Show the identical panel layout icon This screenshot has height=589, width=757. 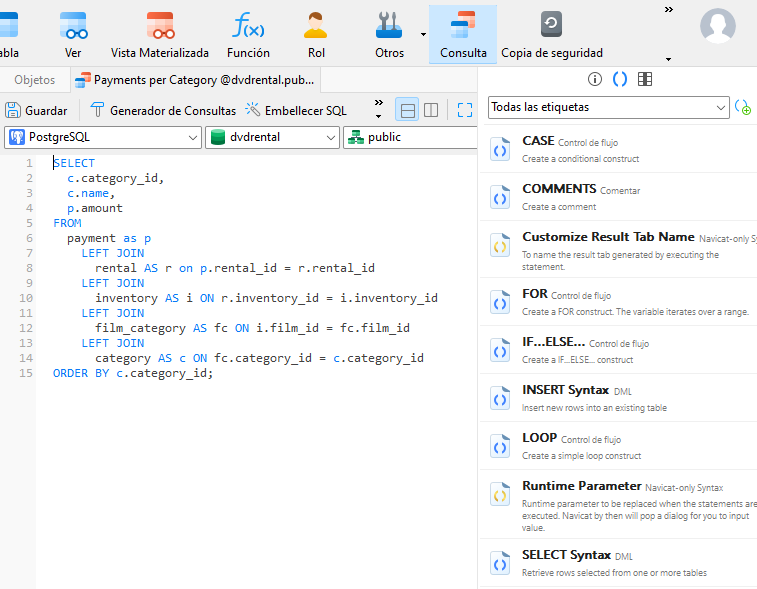(645, 79)
